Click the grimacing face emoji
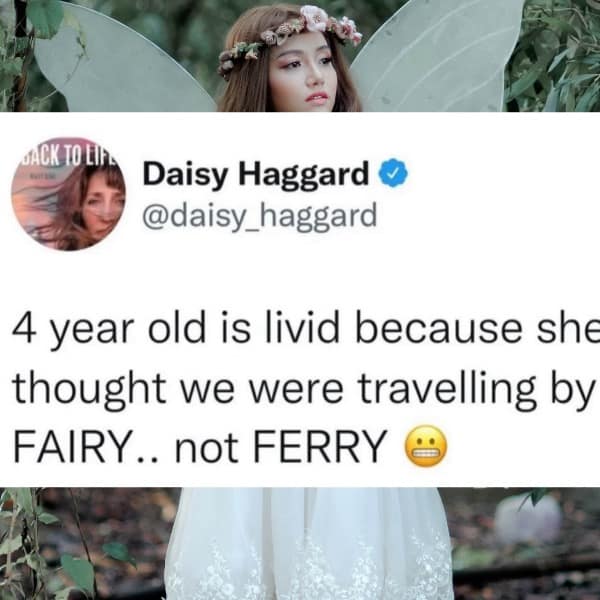Viewport: 600px width, 600px height. (x=426, y=446)
